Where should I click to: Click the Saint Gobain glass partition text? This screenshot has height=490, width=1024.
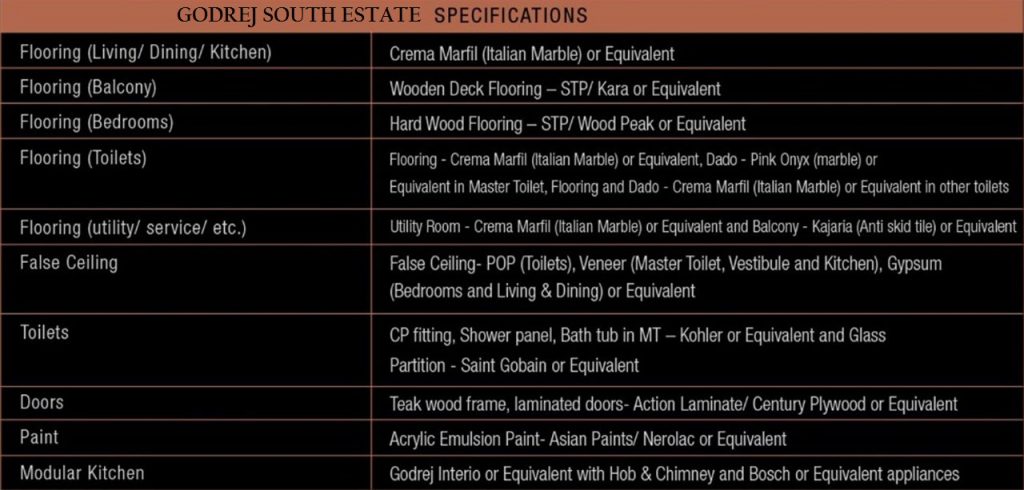[x=514, y=365]
